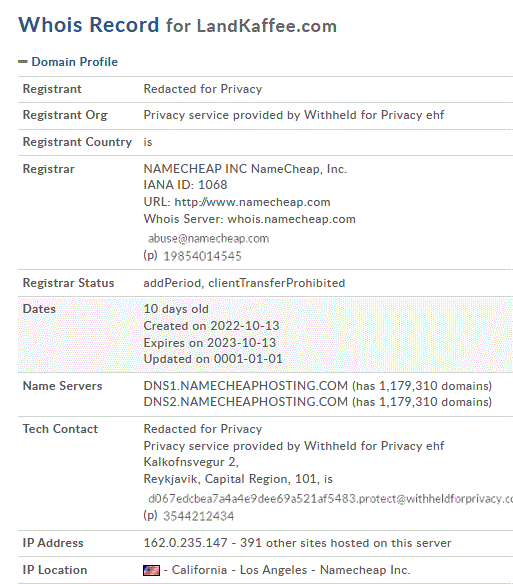Select the Name Servers label
Image resolution: width=513 pixels, height=584 pixels.
63,386
